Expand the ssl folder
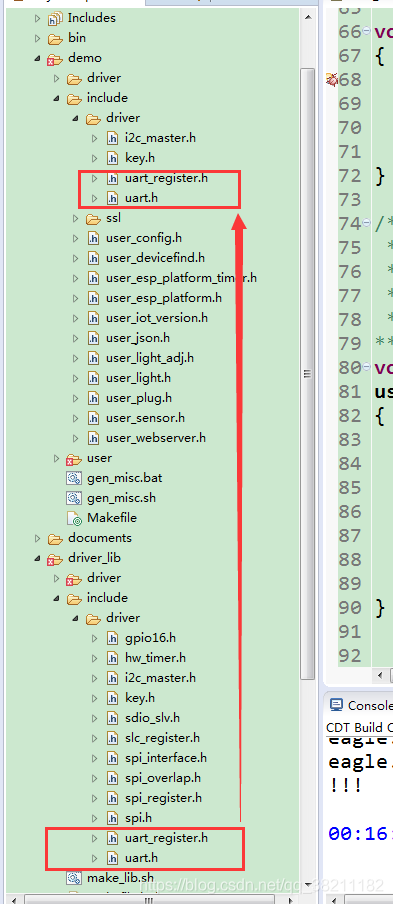 coord(75,219)
